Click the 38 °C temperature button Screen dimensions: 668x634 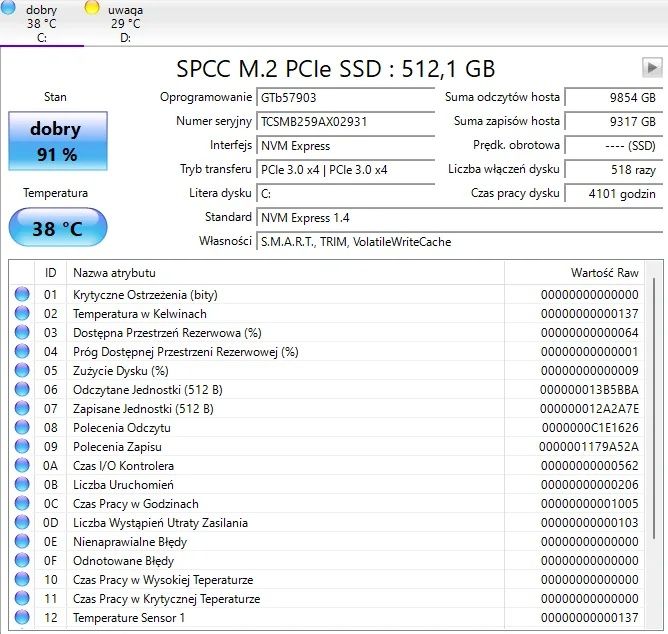click(x=58, y=228)
